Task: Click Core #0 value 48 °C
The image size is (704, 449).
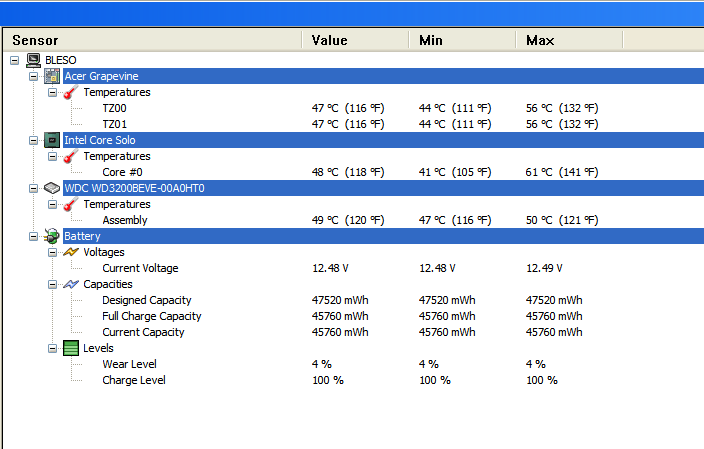Action: (348, 172)
